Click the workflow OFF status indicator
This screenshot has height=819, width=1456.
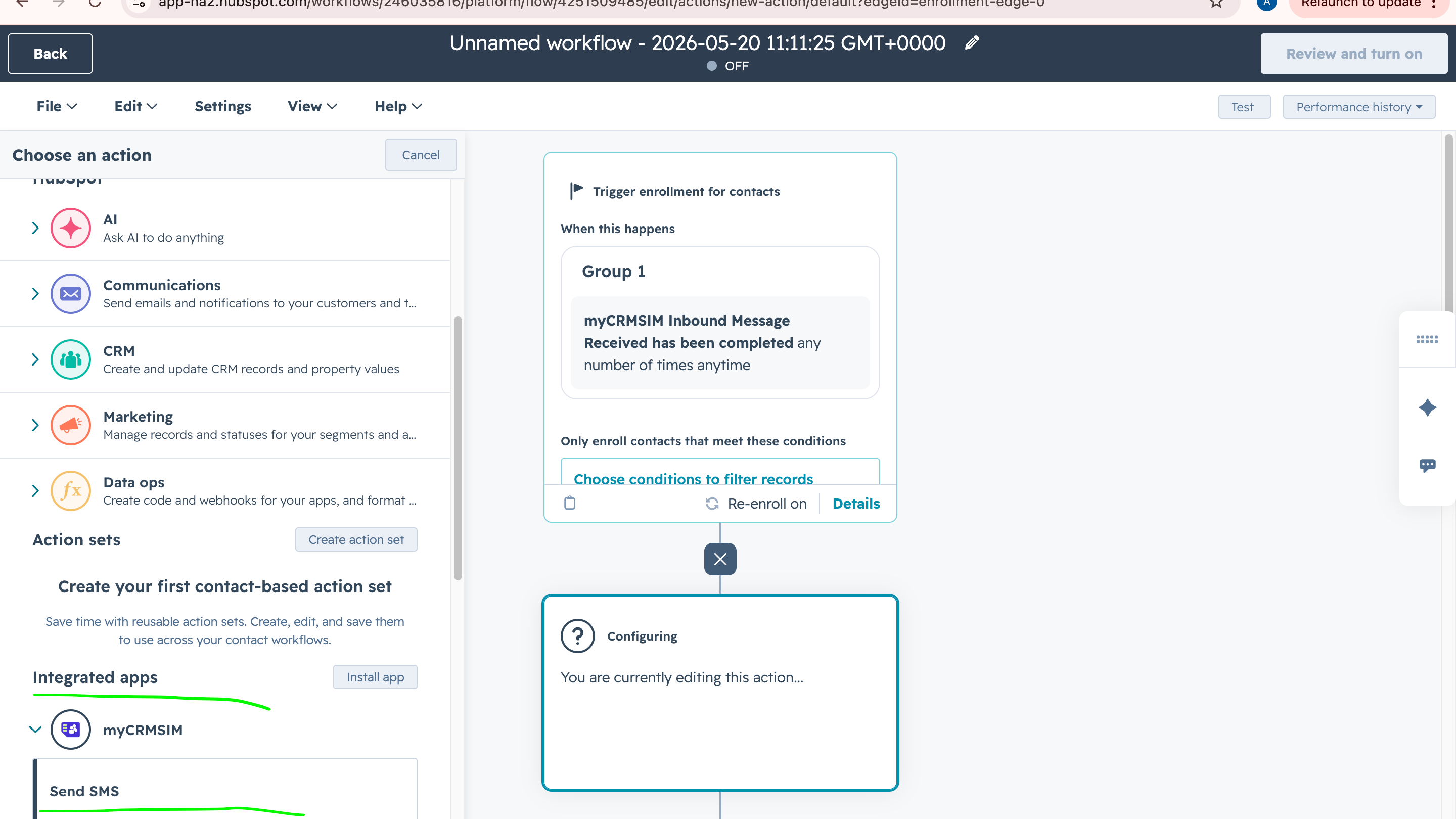(x=728, y=66)
